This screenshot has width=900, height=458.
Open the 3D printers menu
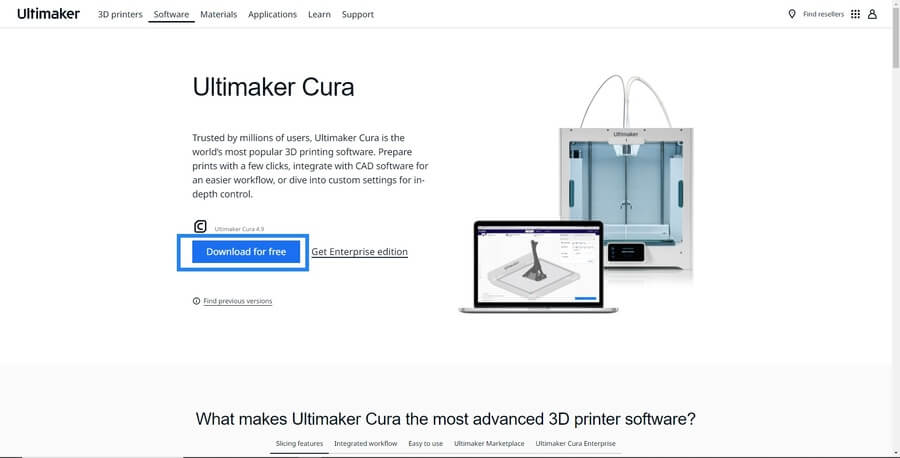coord(120,14)
